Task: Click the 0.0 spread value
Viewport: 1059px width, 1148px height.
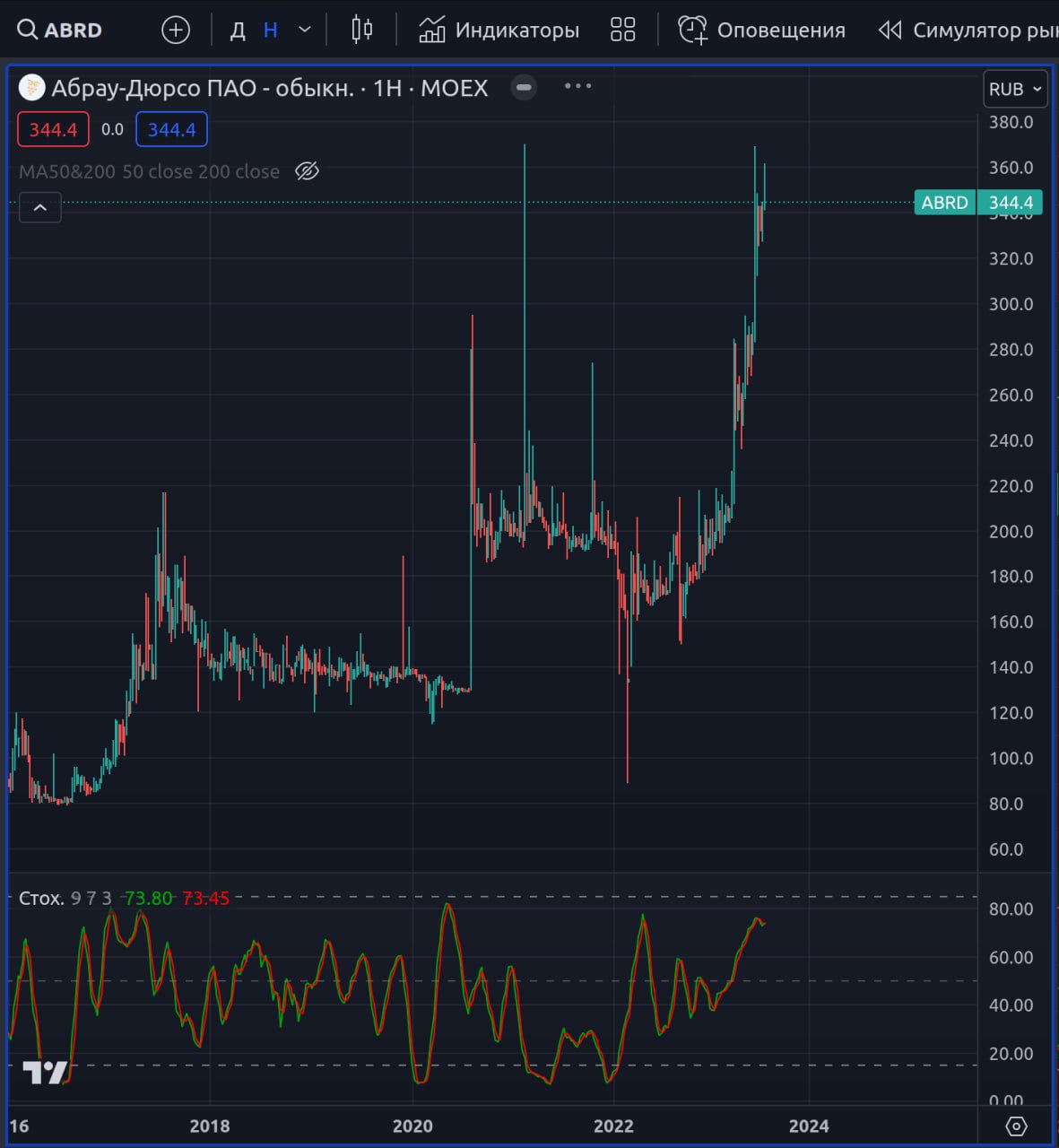Action: pyautogui.click(x=112, y=129)
